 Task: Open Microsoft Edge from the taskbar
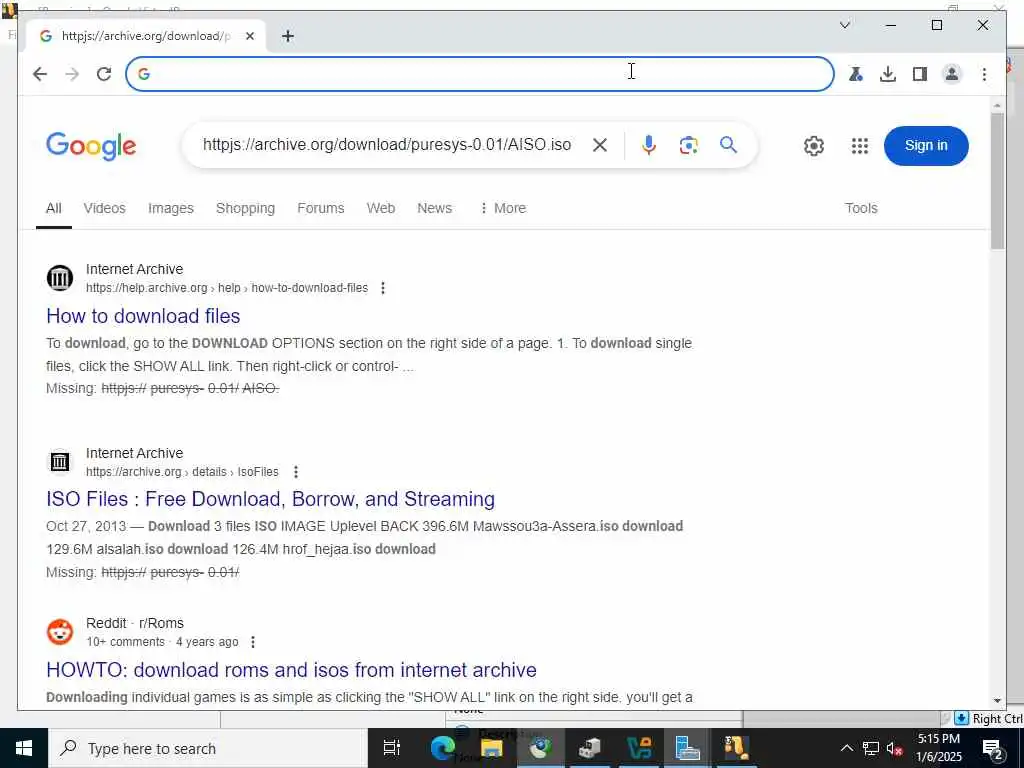coord(442,748)
